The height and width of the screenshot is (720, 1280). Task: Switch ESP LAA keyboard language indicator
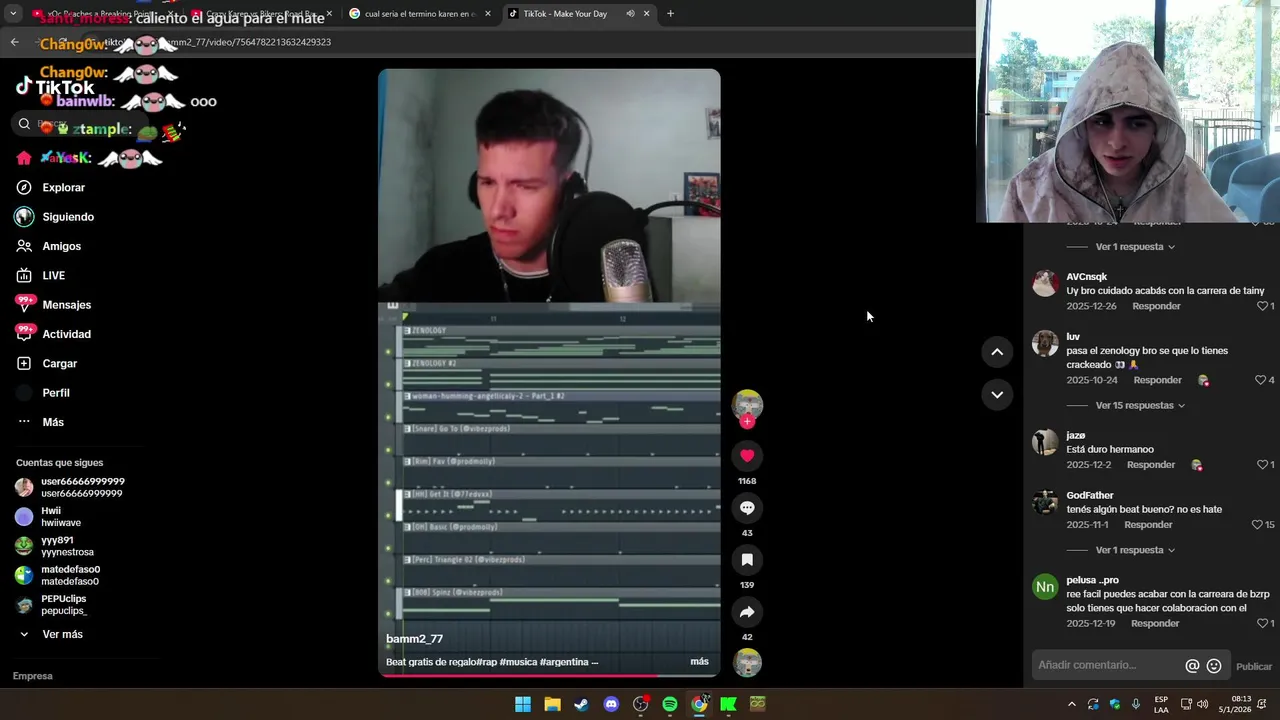point(1161,704)
